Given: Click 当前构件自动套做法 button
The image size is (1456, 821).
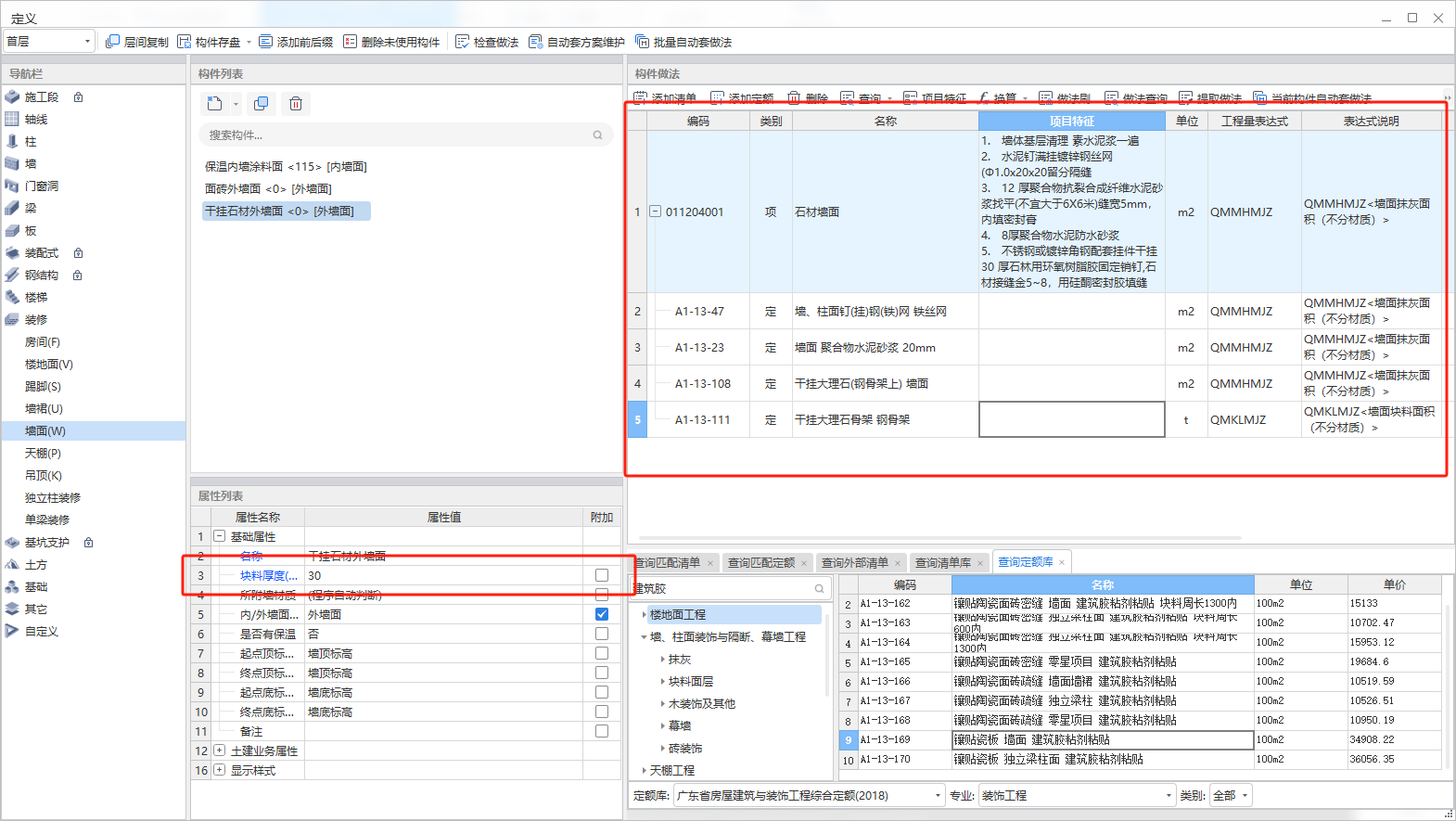Looking at the screenshot, I should [x=1312, y=97].
